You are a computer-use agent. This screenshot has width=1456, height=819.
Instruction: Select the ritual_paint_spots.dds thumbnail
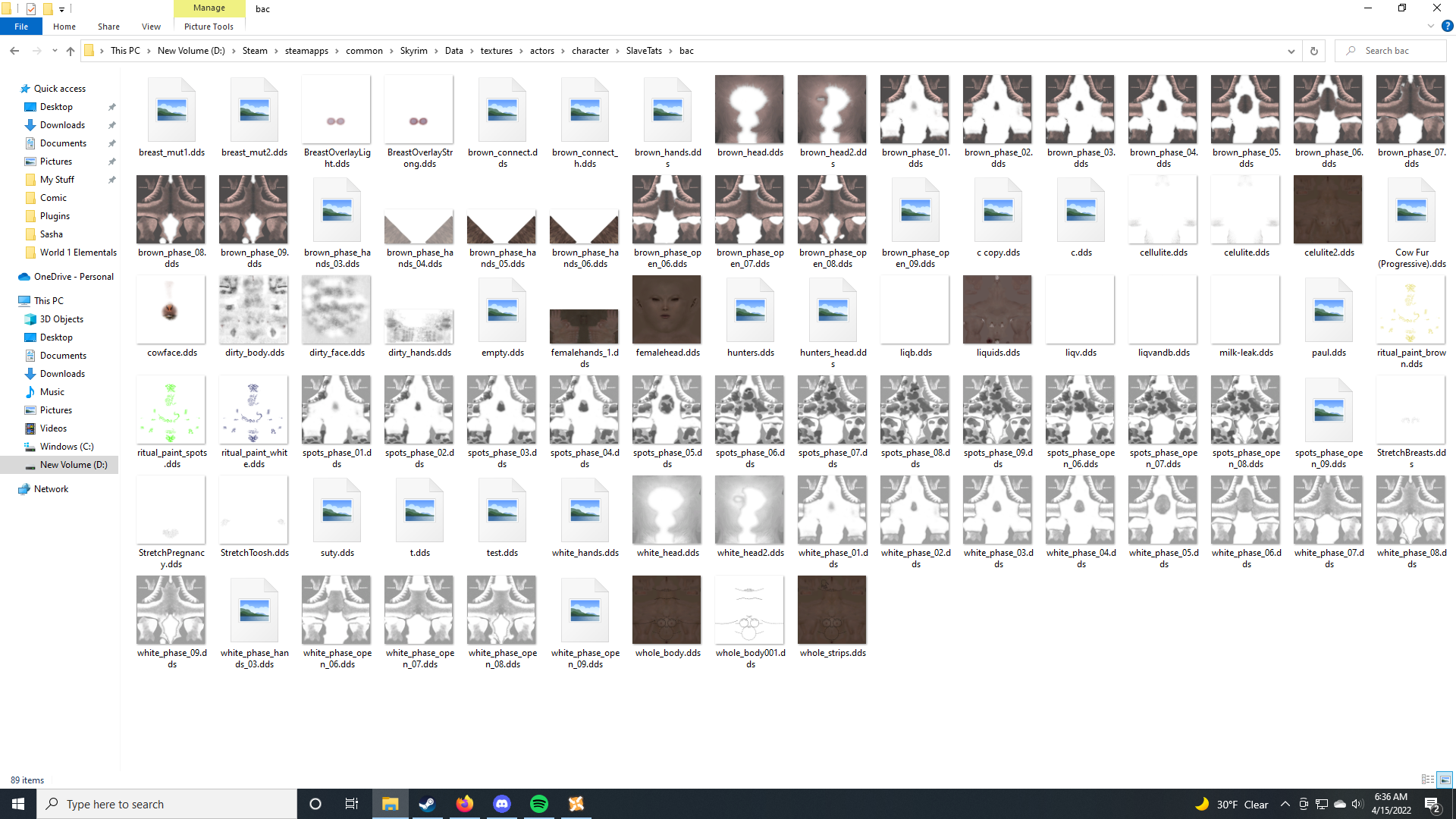(171, 409)
